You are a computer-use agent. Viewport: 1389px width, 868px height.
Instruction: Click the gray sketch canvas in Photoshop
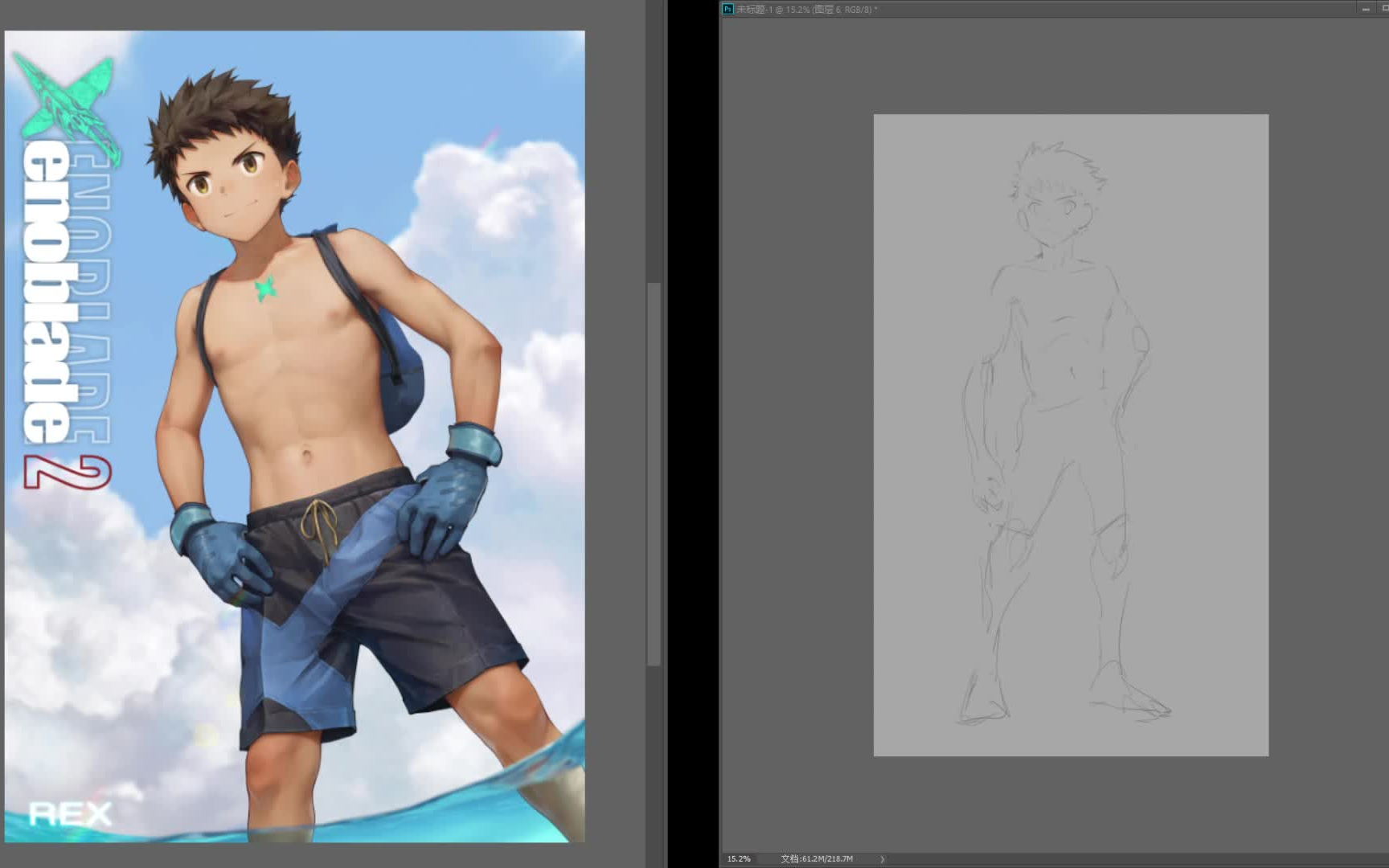1071,435
